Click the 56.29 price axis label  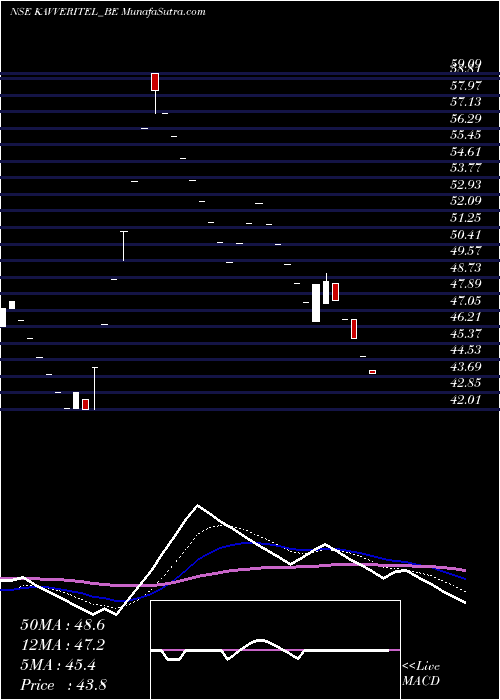pyautogui.click(x=466, y=118)
